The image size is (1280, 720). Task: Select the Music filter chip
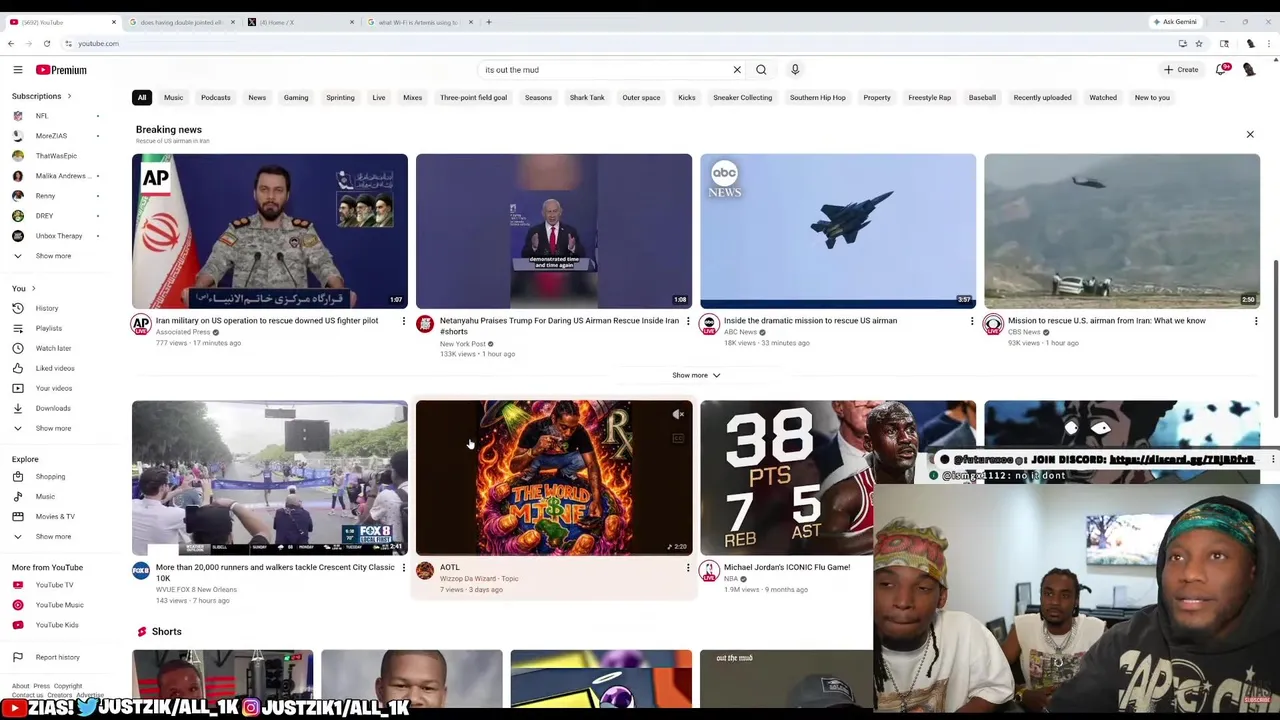click(x=173, y=98)
